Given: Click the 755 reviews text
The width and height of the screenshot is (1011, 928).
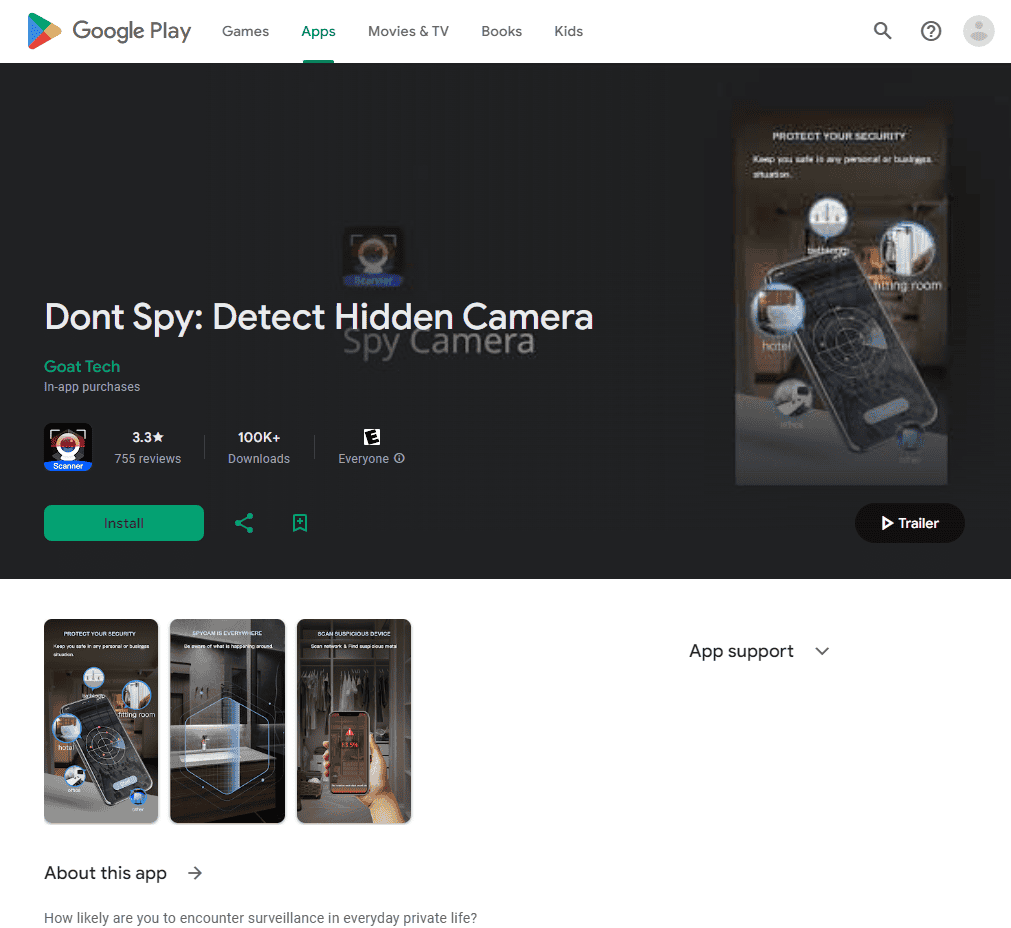Looking at the screenshot, I should click(x=148, y=459).
